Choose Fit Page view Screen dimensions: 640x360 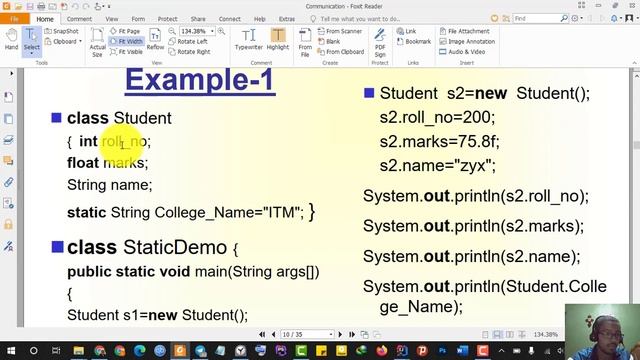(x=125, y=31)
